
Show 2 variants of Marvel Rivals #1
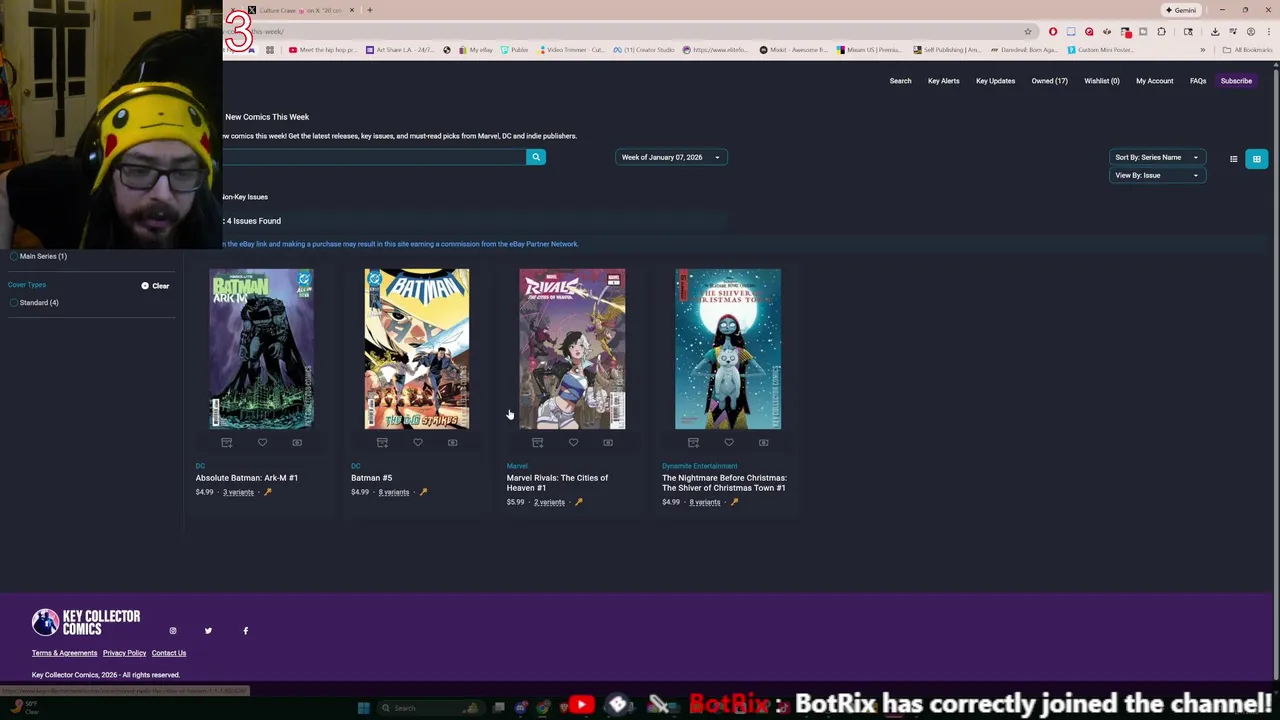(x=549, y=502)
